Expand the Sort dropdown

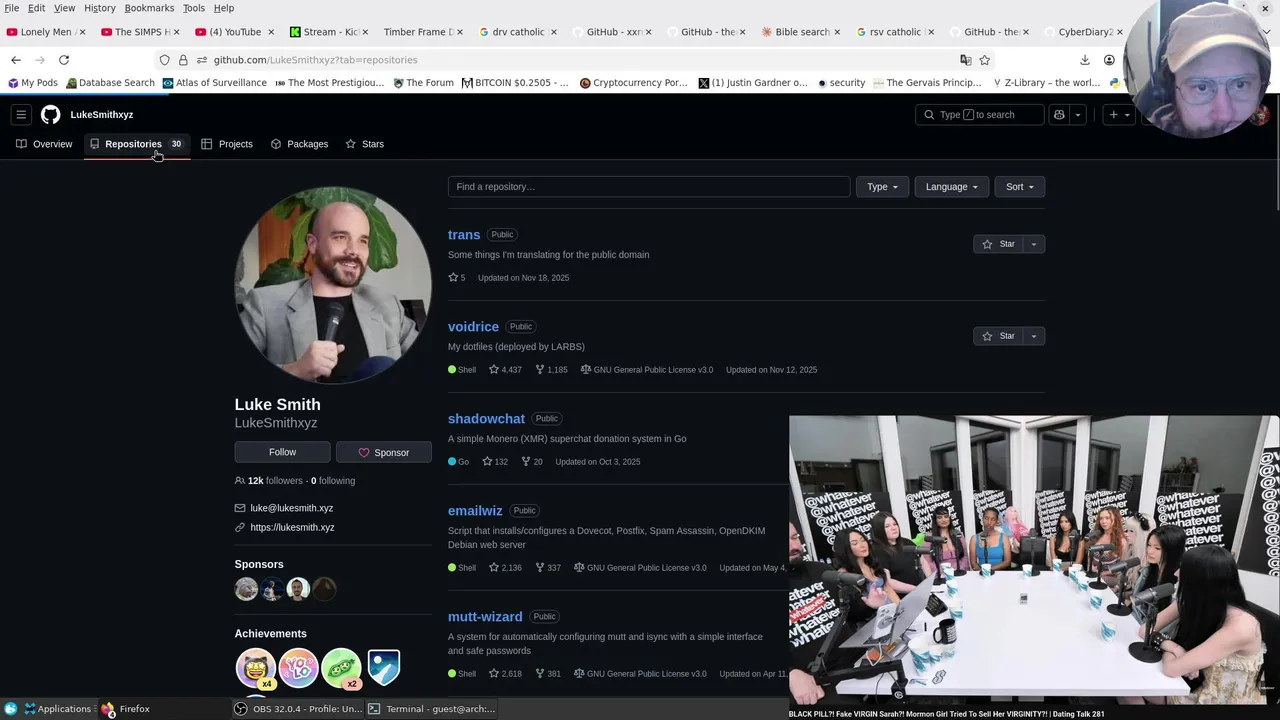tap(1019, 187)
